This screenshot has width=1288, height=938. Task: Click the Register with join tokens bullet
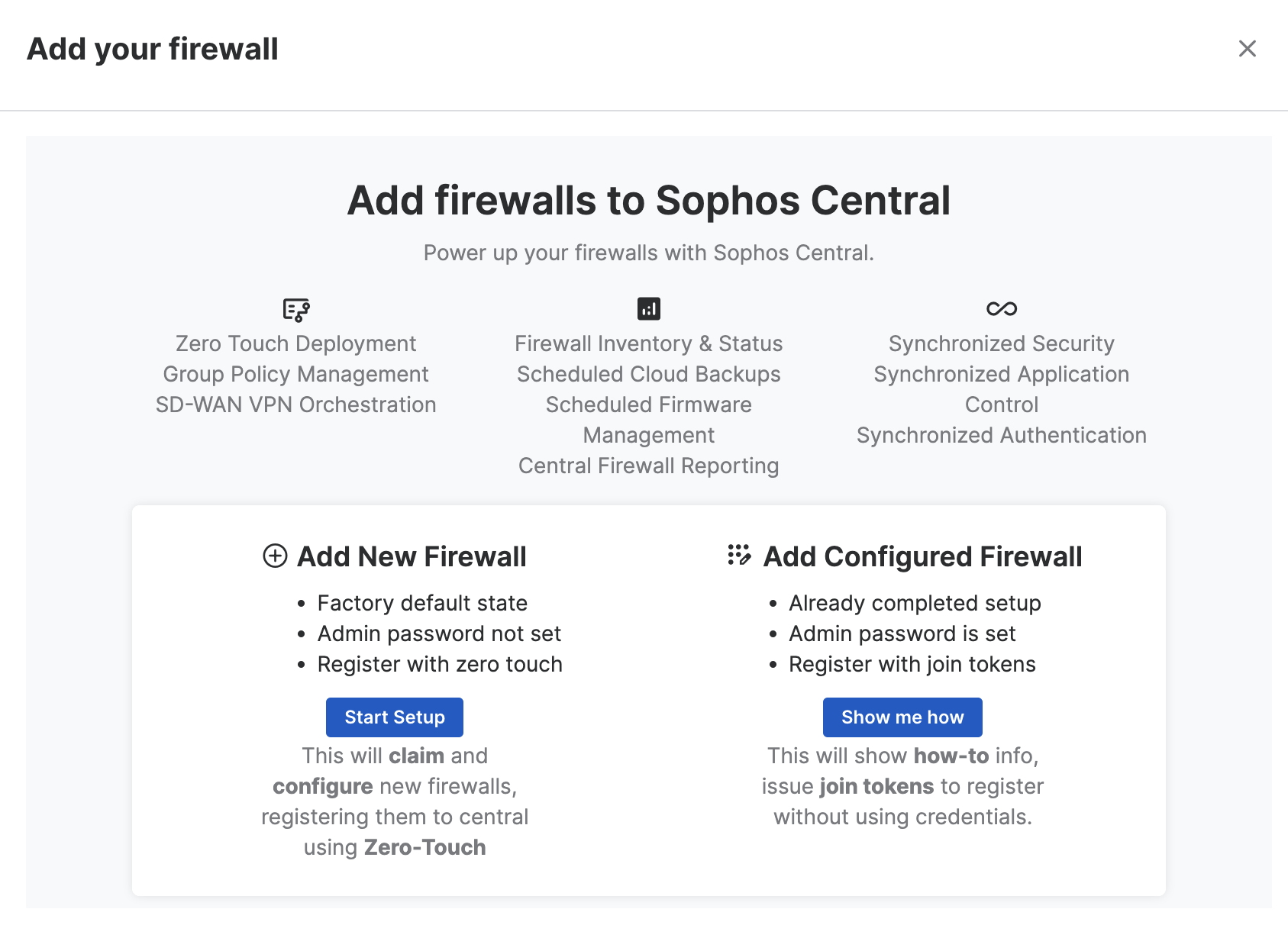pos(912,664)
